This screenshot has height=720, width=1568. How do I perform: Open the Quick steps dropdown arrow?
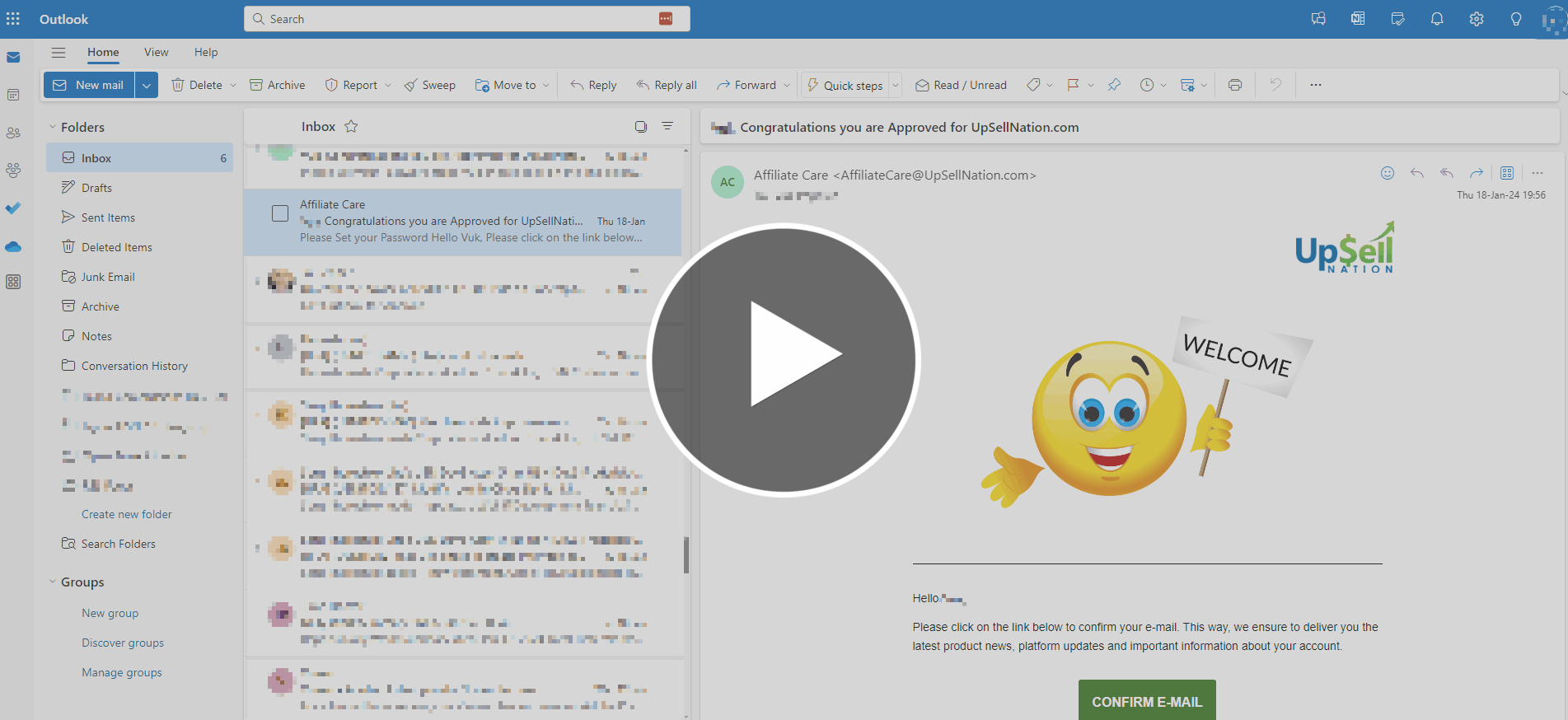pos(896,85)
